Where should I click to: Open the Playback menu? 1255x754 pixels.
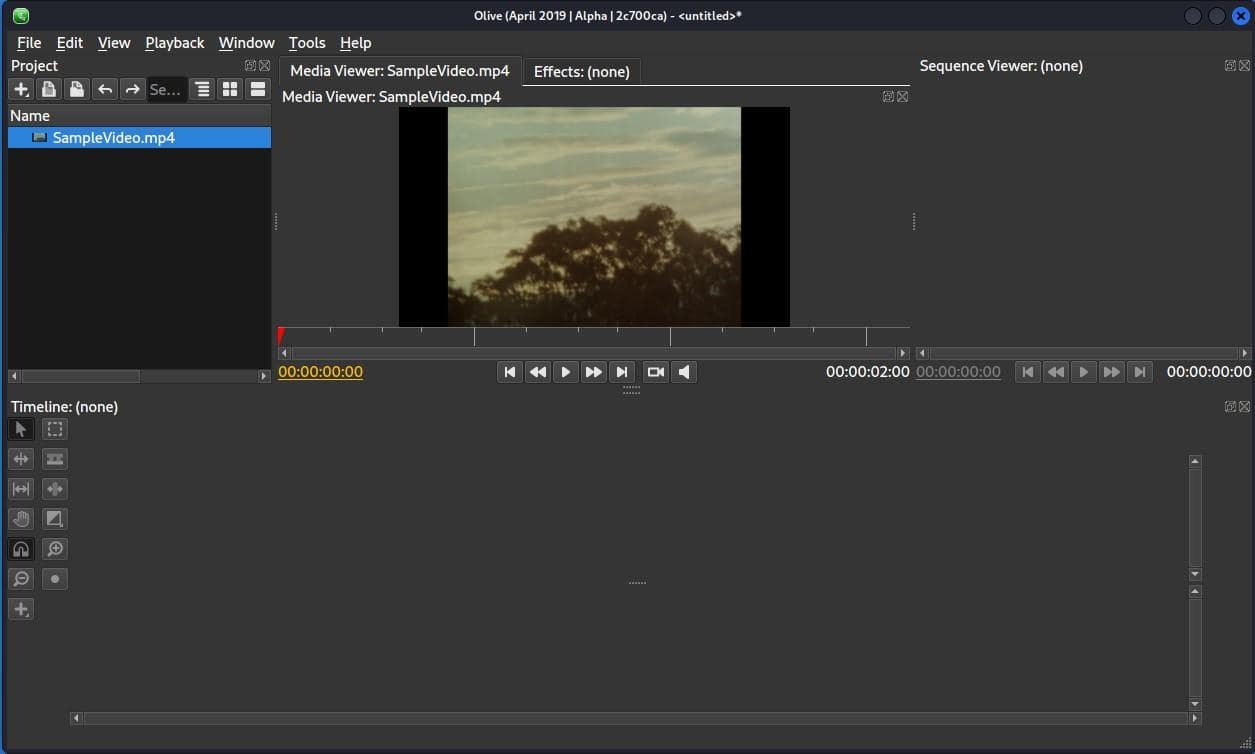(x=175, y=43)
